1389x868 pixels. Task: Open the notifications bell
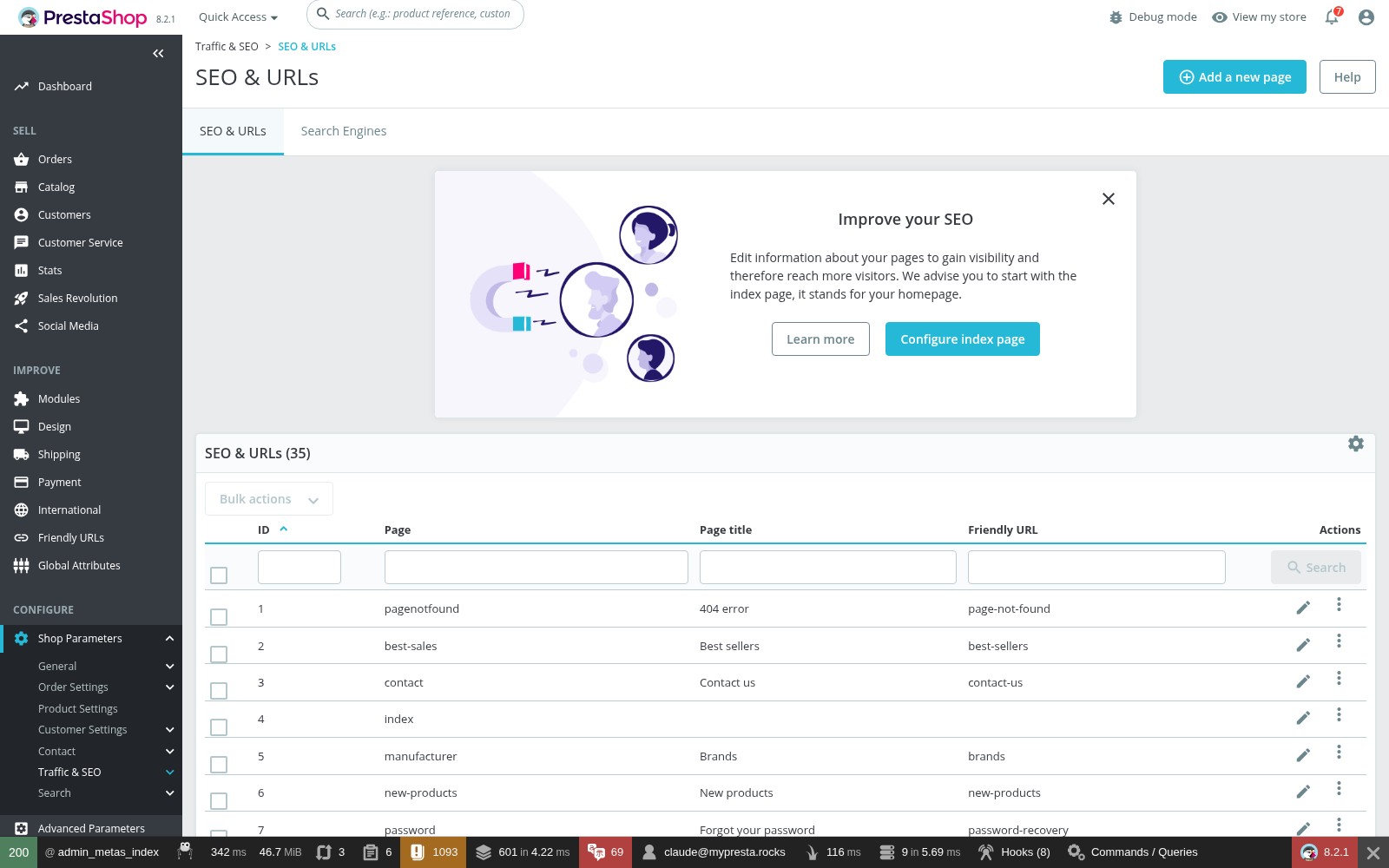[1332, 16]
